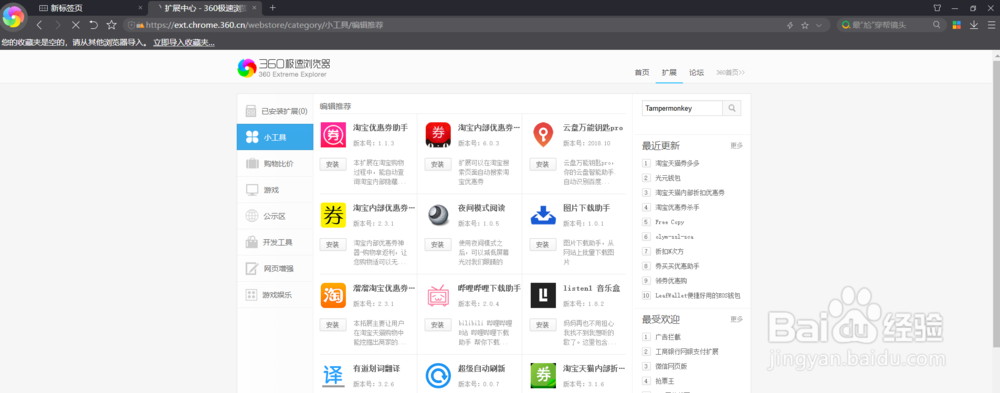Click the browser back arrow

tap(40, 25)
